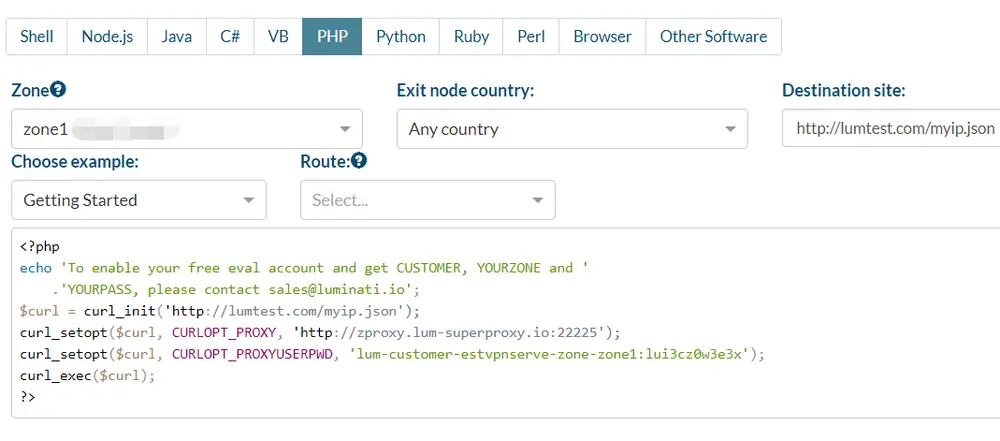Select the active PHP tab
1000x441 pixels.
click(332, 36)
